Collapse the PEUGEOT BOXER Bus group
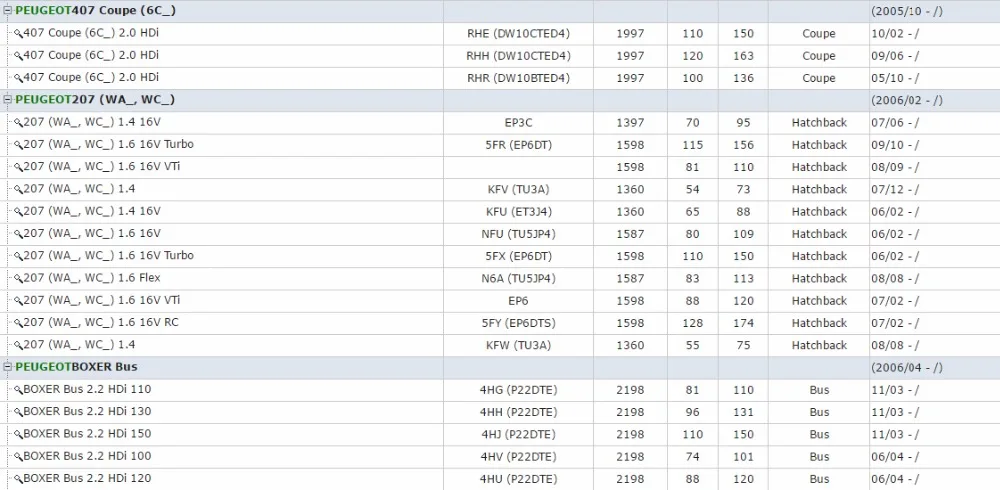Viewport: 1000px width, 490px height. point(8,367)
